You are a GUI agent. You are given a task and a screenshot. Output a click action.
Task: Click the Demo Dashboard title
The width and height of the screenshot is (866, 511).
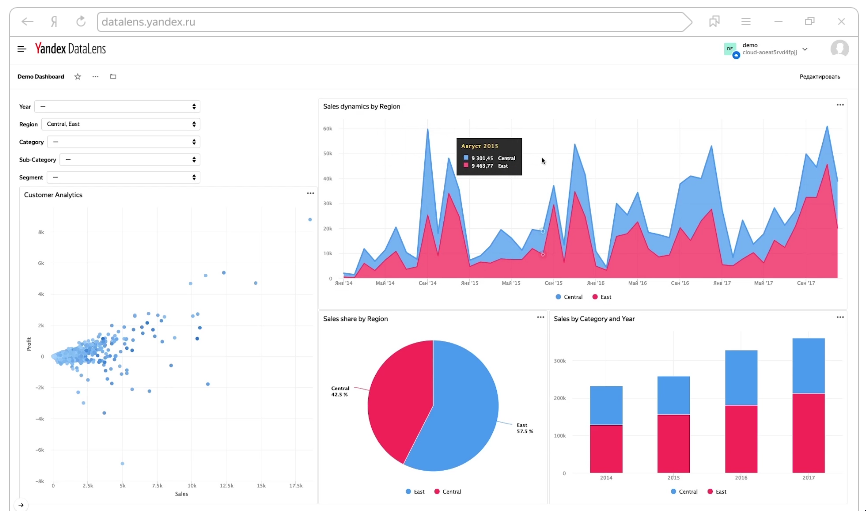tap(41, 77)
